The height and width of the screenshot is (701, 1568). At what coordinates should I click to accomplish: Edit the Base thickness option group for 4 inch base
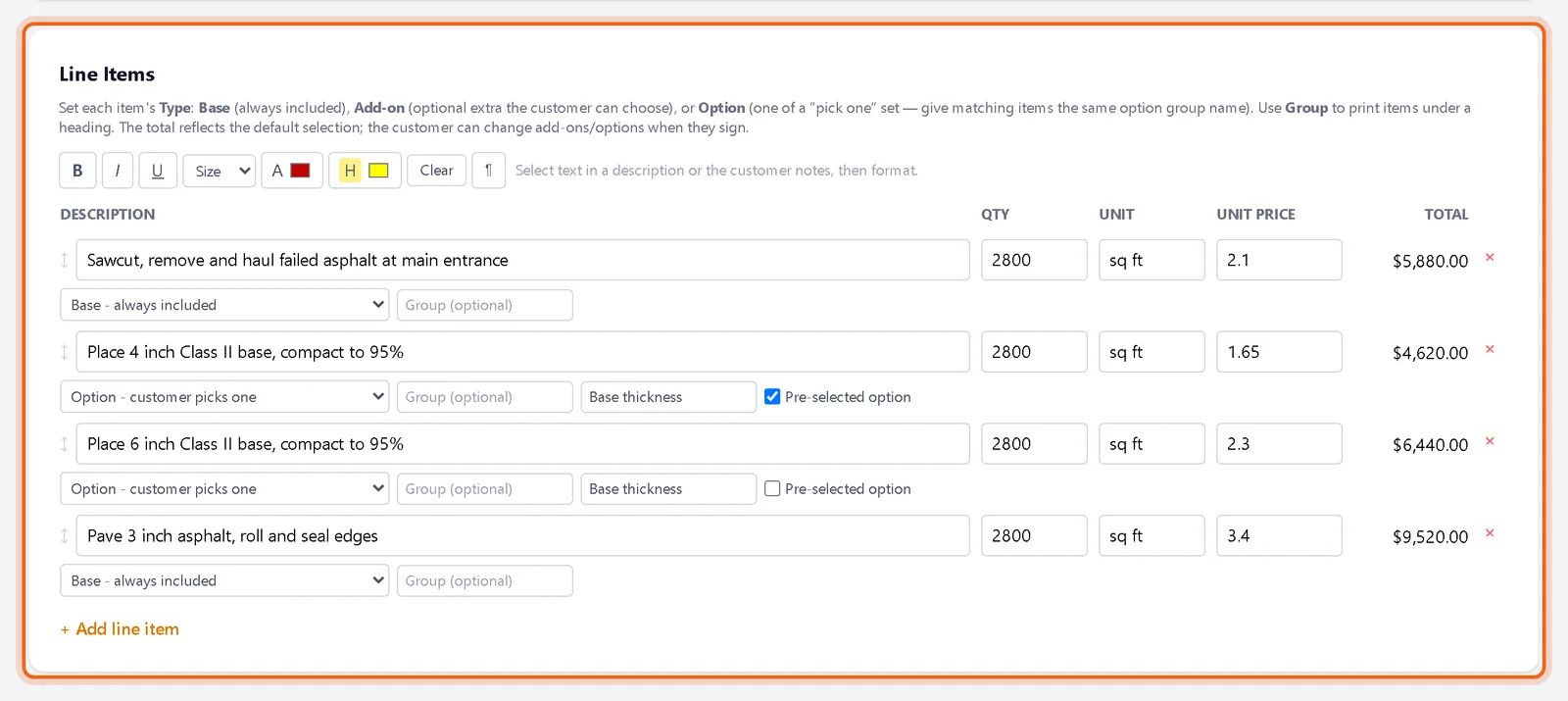(668, 397)
